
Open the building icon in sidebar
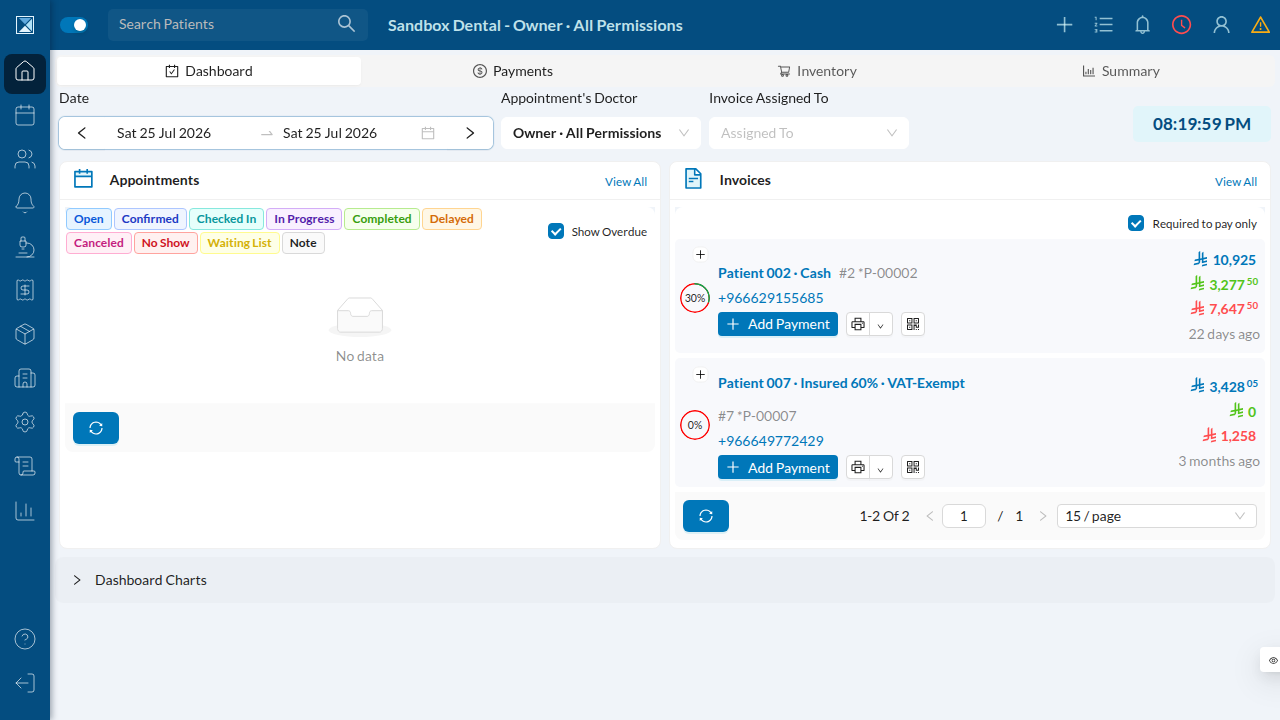coord(25,378)
